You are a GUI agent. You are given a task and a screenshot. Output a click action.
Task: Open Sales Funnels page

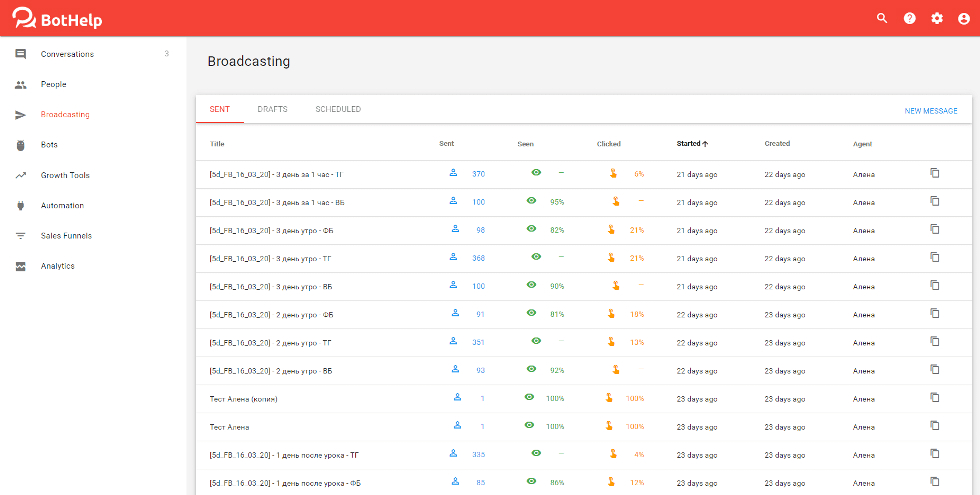(66, 236)
